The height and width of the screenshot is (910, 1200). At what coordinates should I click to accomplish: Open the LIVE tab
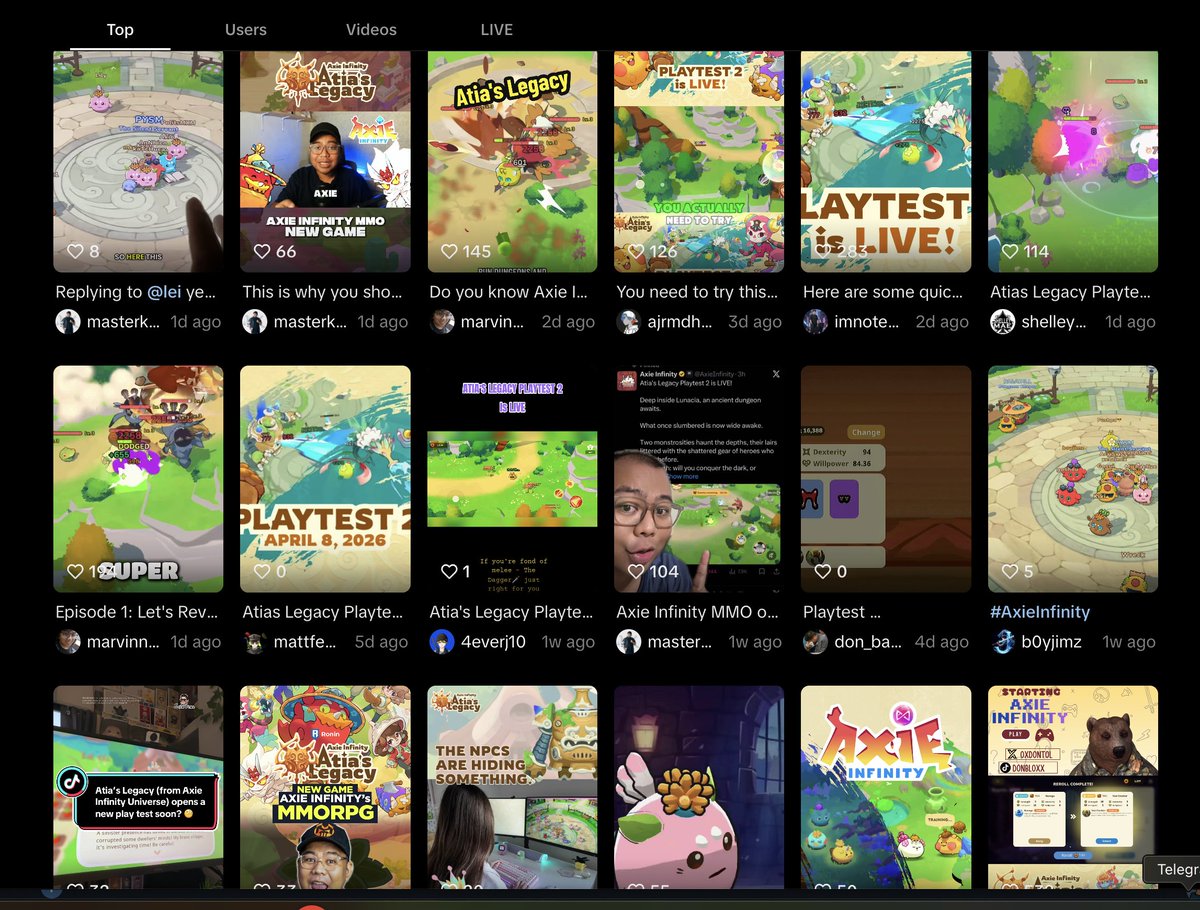pos(496,30)
